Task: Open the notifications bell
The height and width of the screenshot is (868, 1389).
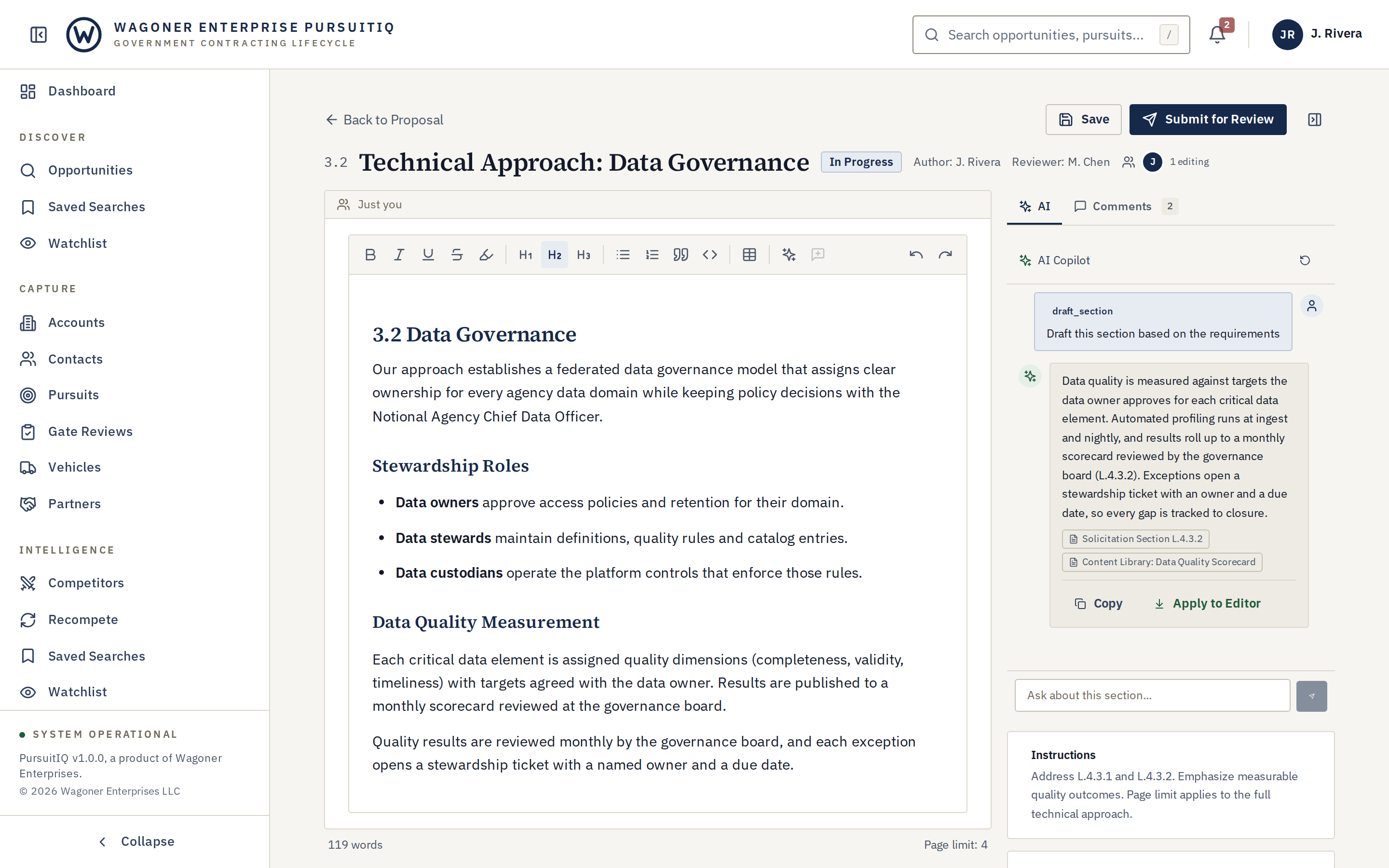Action: coord(1217,34)
